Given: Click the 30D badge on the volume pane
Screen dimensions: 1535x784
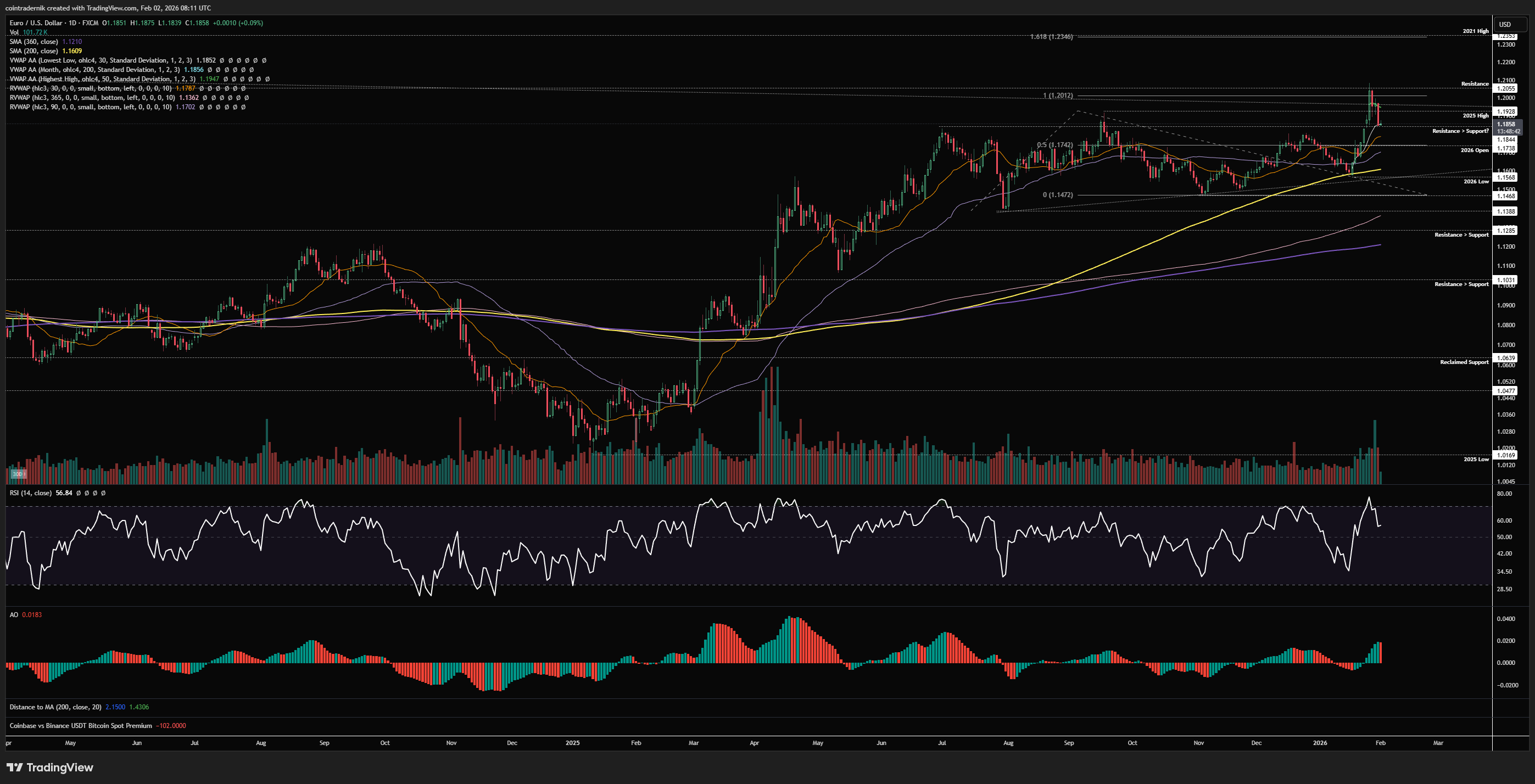Looking at the screenshot, I should tap(18, 474).
